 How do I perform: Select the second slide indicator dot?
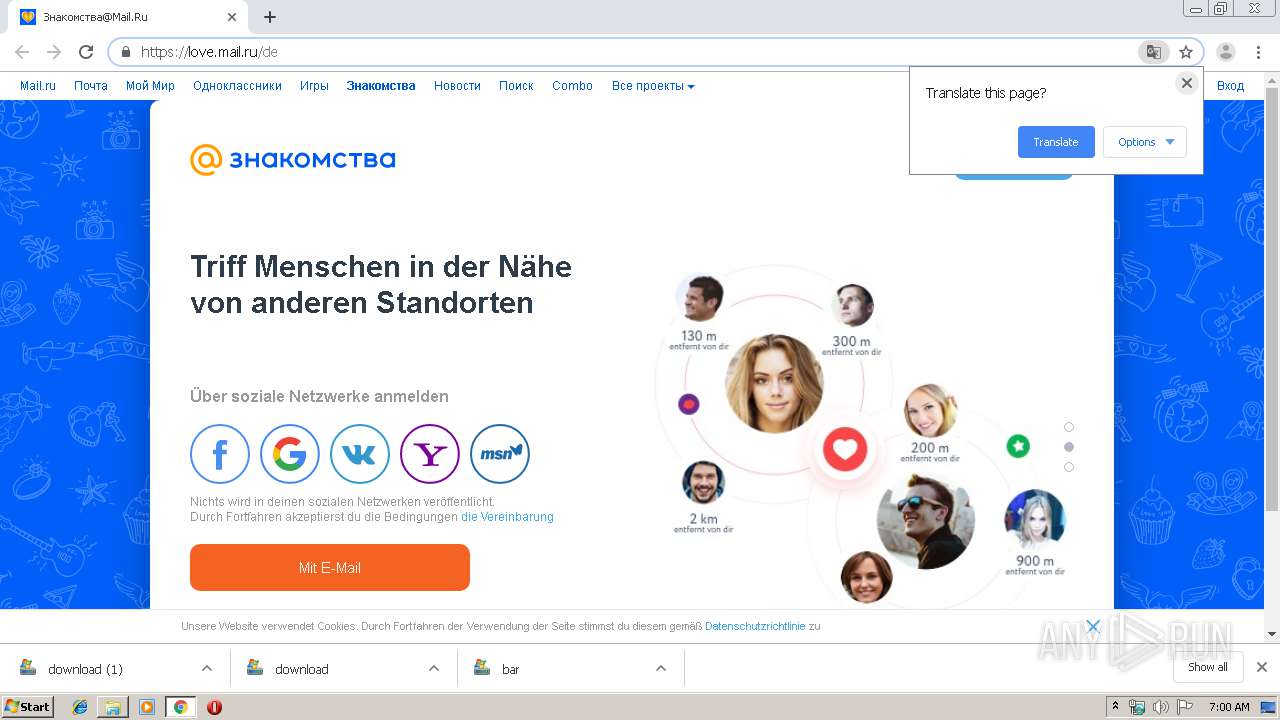coord(1069,447)
